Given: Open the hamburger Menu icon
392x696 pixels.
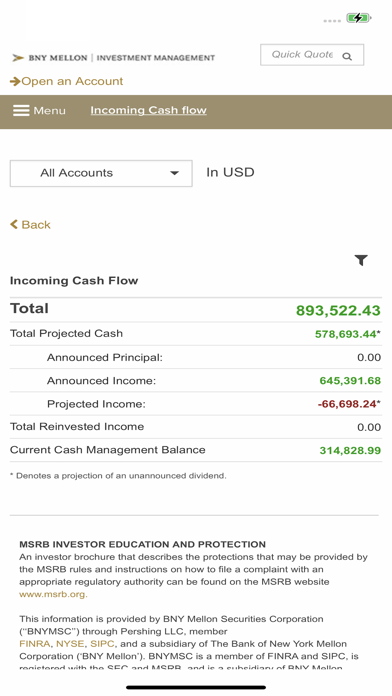Looking at the screenshot, I should pos(21,110).
